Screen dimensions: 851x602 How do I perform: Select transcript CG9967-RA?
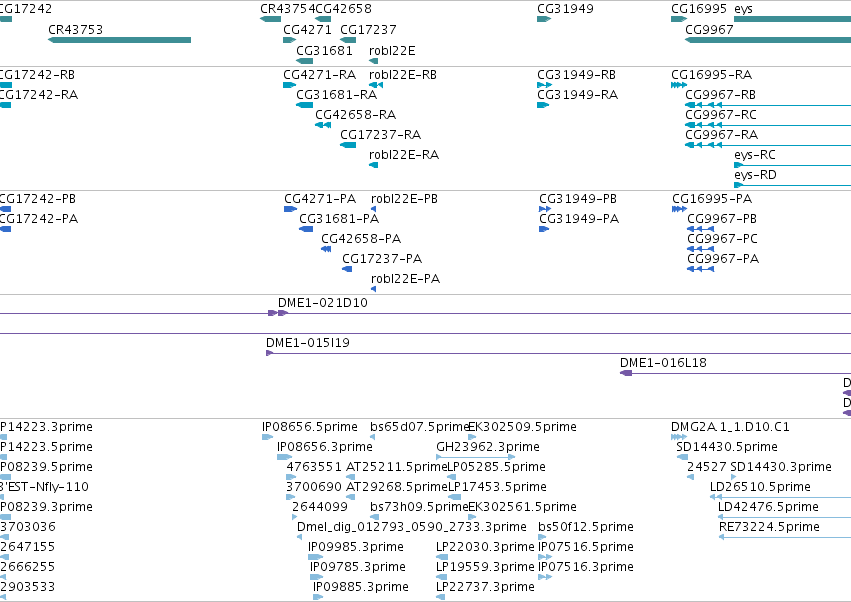[722, 135]
